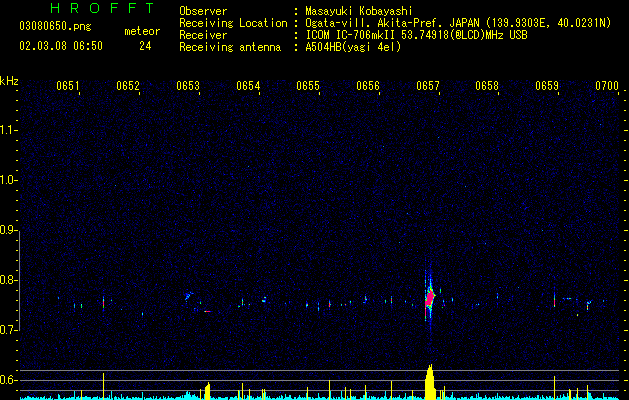Click the large pink meteor echo near 0657
The width and height of the screenshot is (629, 400).
tap(430, 299)
